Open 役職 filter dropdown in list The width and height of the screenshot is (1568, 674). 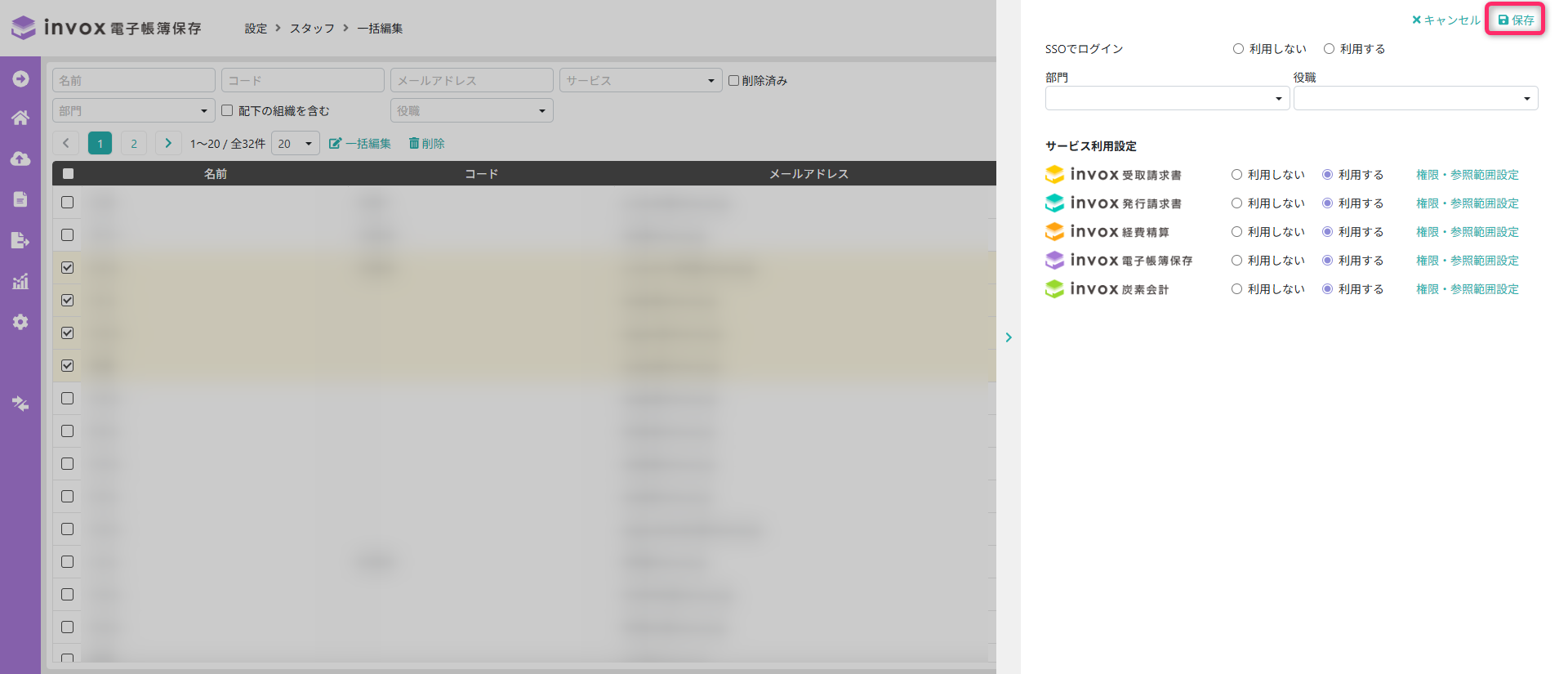pos(472,110)
